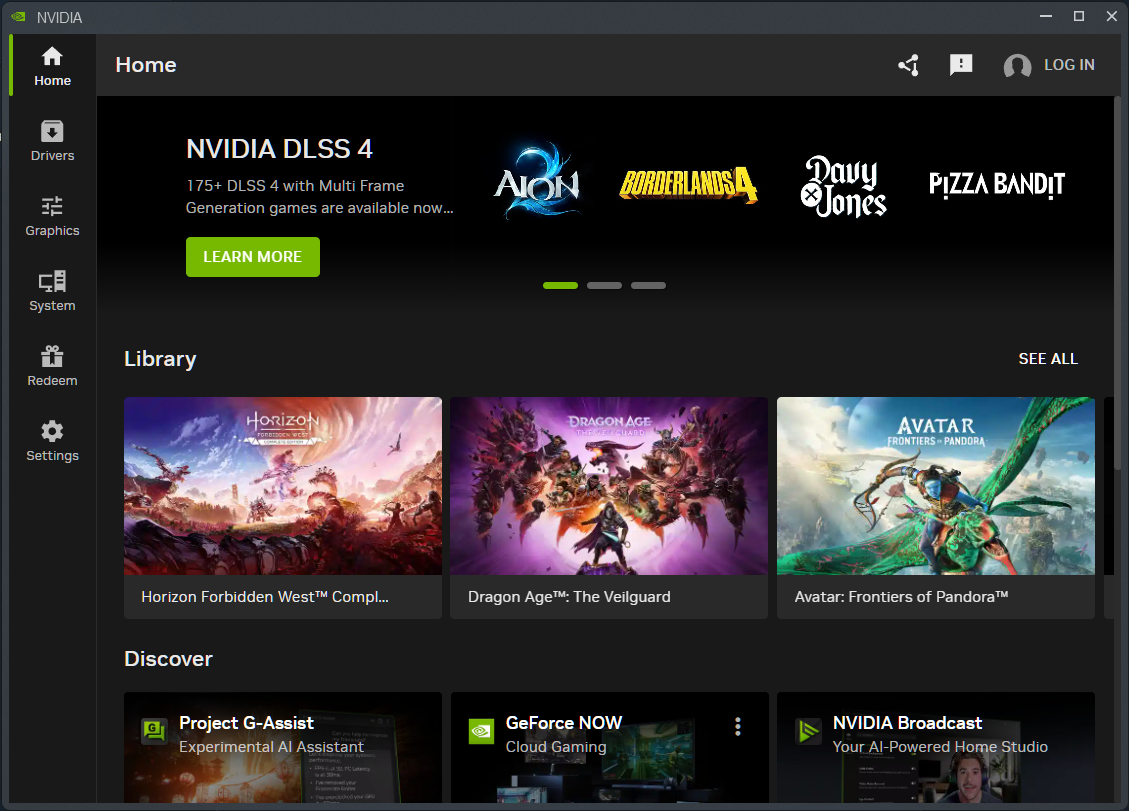Open the Project G-Assist card title
The height and width of the screenshot is (811, 1129).
coord(246,723)
